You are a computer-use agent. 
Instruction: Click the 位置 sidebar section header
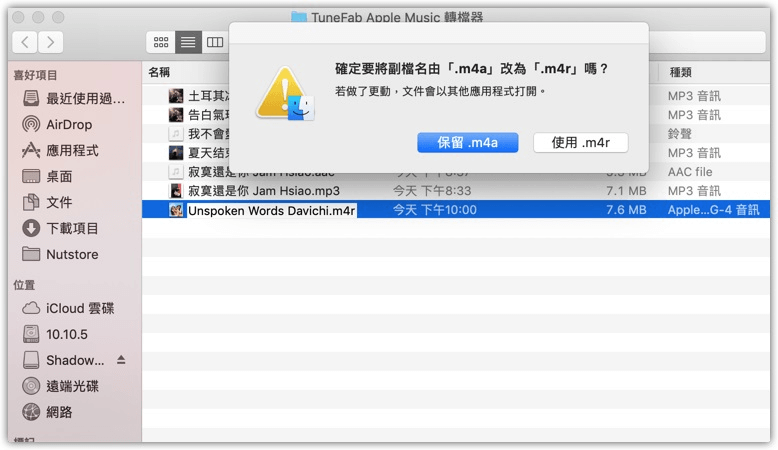pos(24,285)
